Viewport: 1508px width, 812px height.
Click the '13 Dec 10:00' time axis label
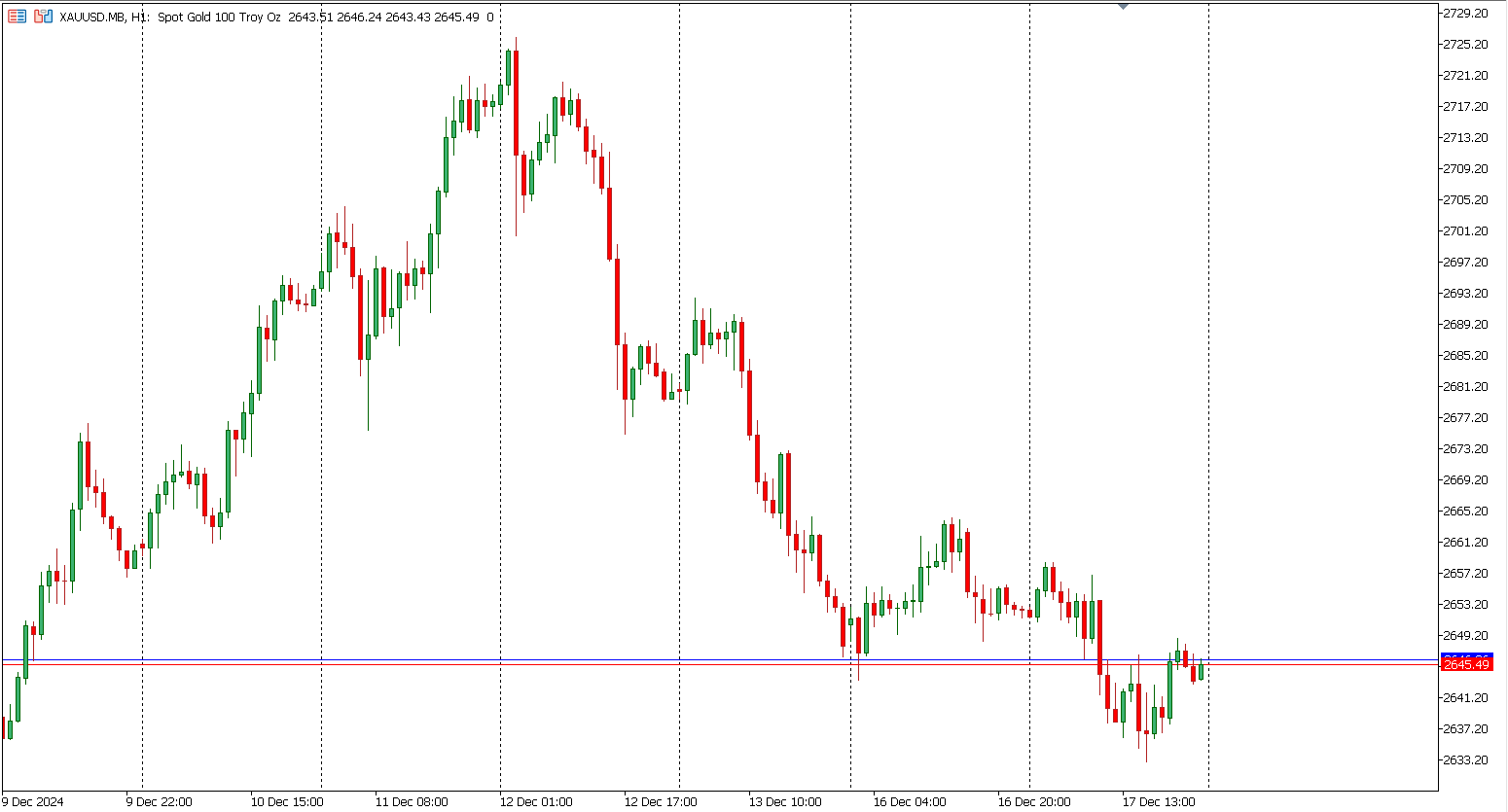(785, 802)
